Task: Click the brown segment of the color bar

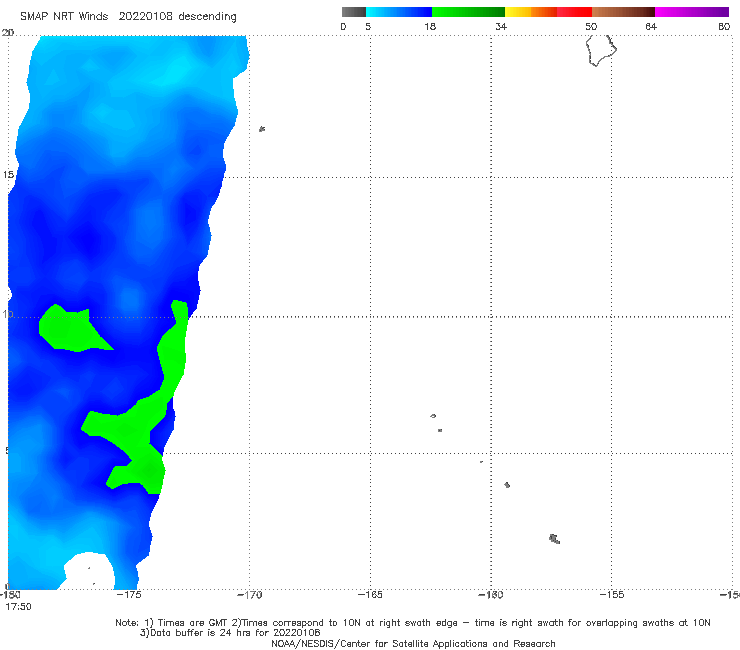Action: click(623, 12)
